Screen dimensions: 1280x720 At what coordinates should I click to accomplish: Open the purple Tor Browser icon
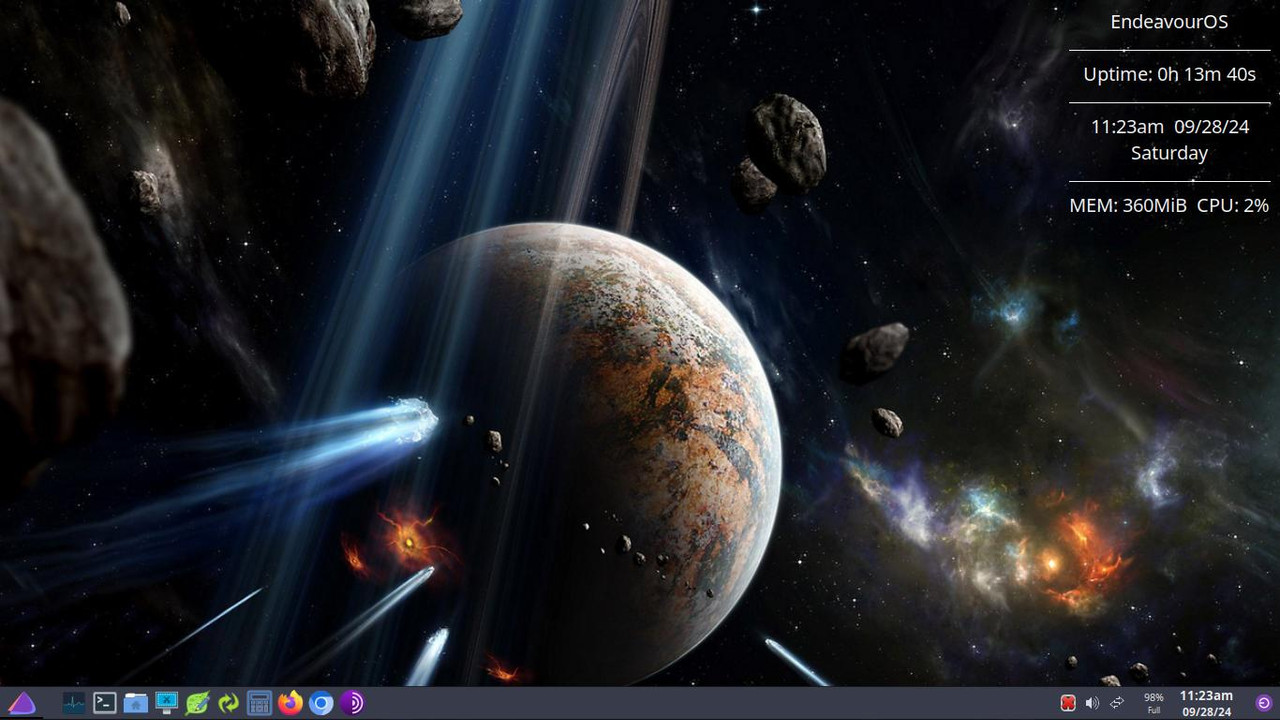click(x=352, y=703)
